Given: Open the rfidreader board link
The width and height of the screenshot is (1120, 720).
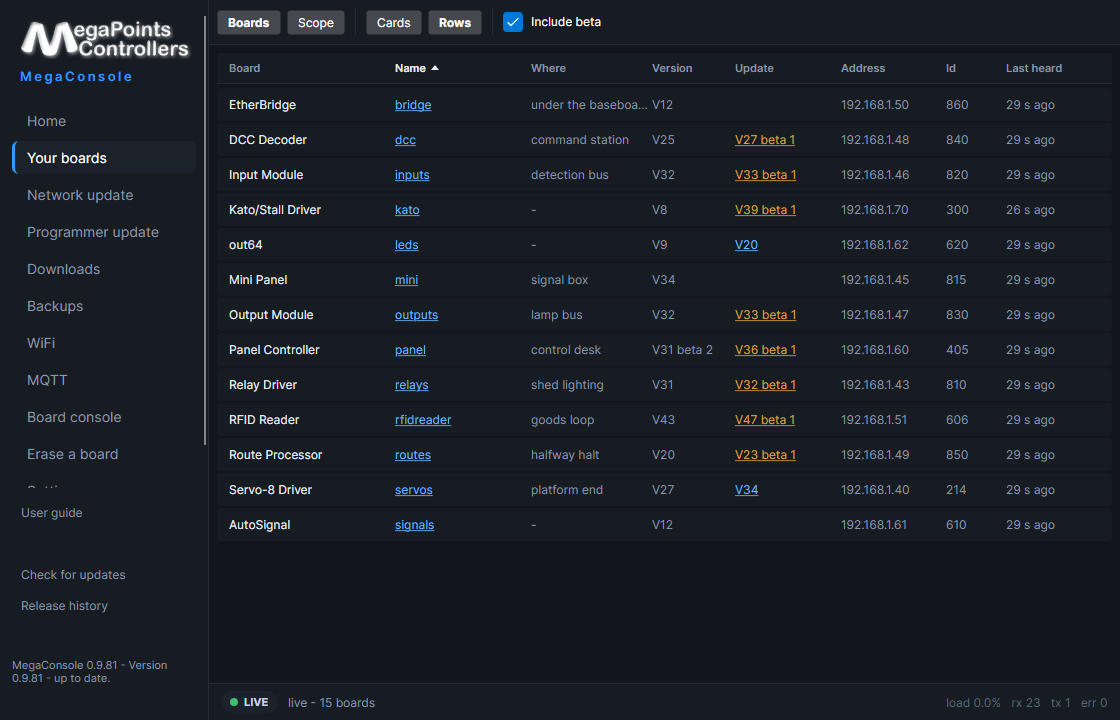Looking at the screenshot, I should (x=423, y=420).
